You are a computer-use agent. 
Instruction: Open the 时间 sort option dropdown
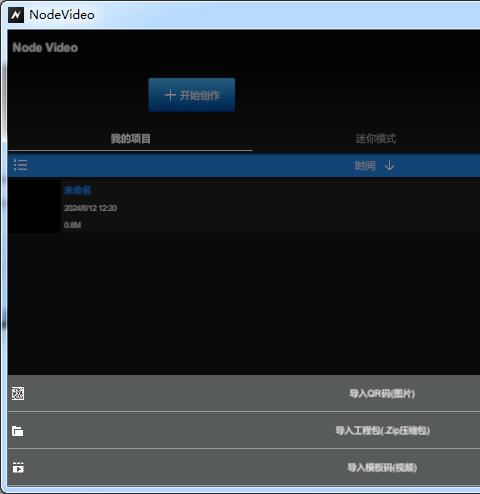[x=365, y=165]
